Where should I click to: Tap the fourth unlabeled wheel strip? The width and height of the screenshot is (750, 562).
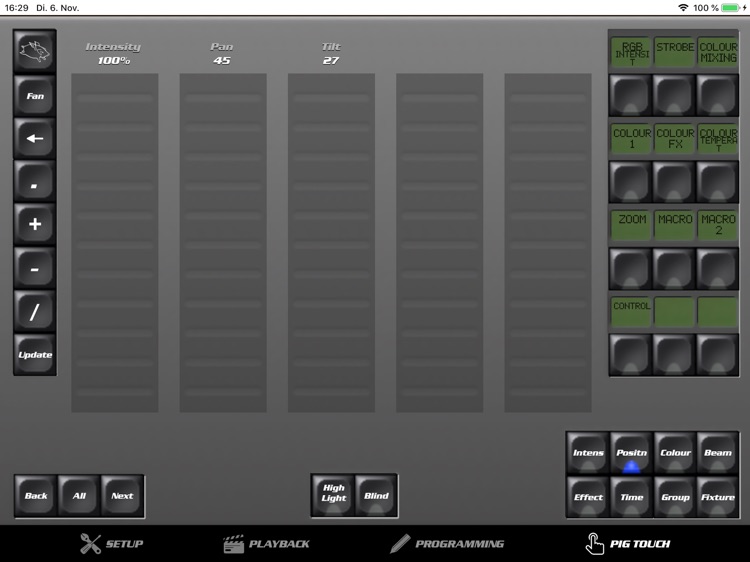[440, 242]
